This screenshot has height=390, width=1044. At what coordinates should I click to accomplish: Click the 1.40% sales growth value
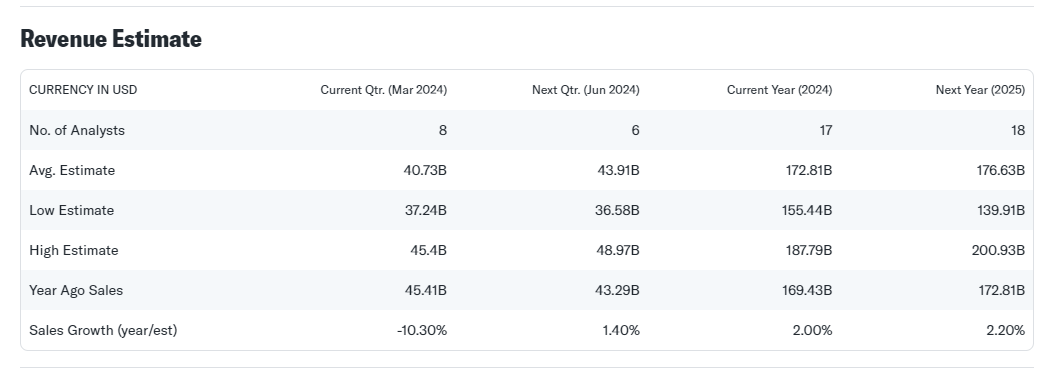[x=621, y=330]
